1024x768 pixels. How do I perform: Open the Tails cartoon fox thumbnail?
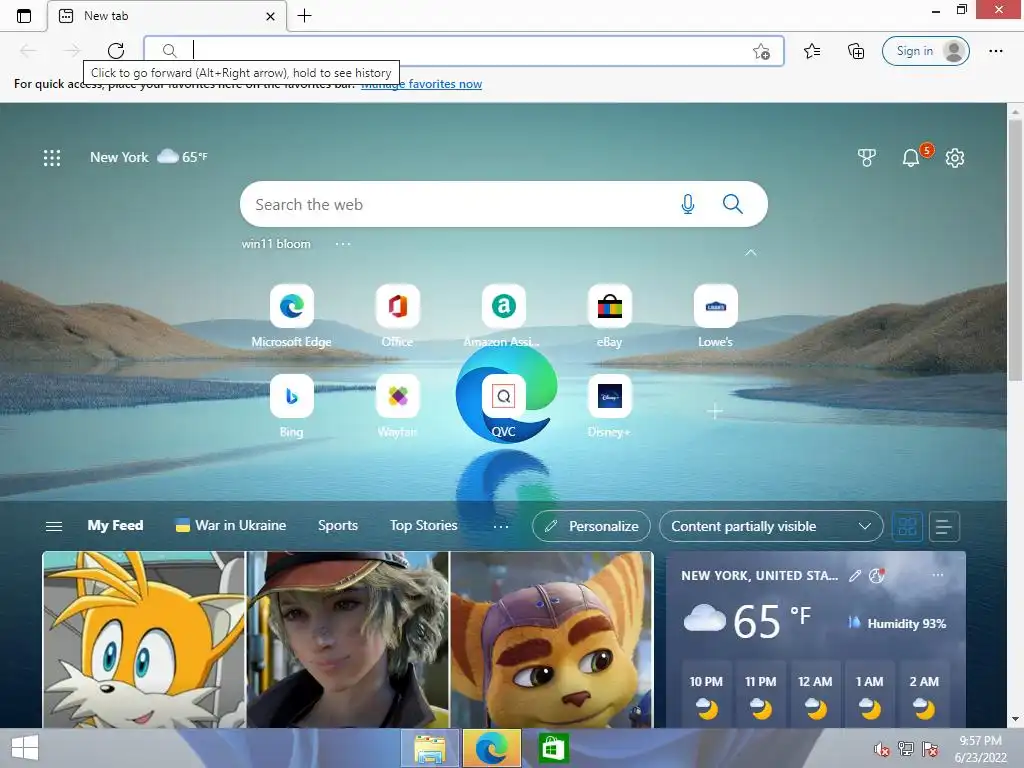point(144,639)
